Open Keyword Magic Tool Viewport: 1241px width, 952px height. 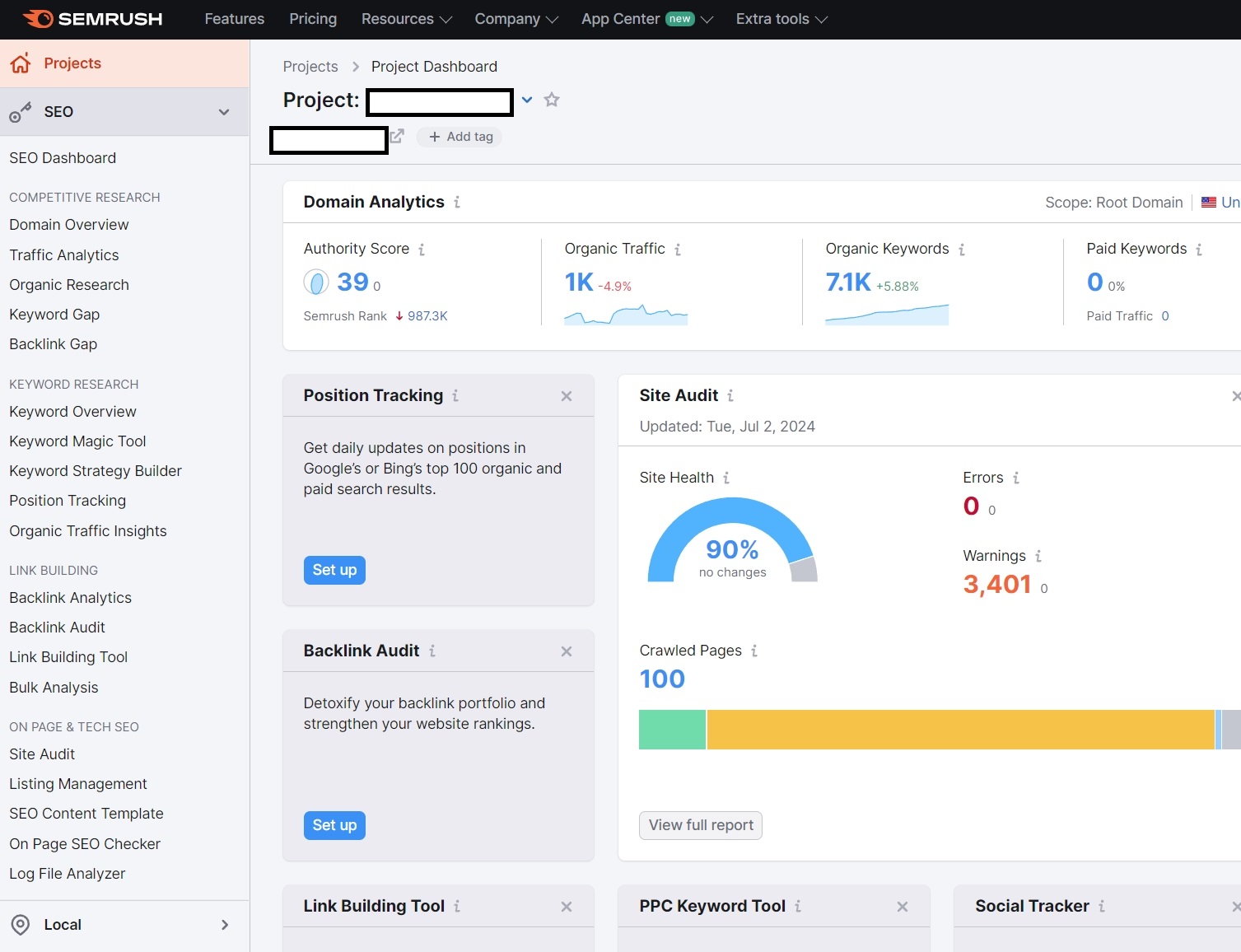pos(77,441)
